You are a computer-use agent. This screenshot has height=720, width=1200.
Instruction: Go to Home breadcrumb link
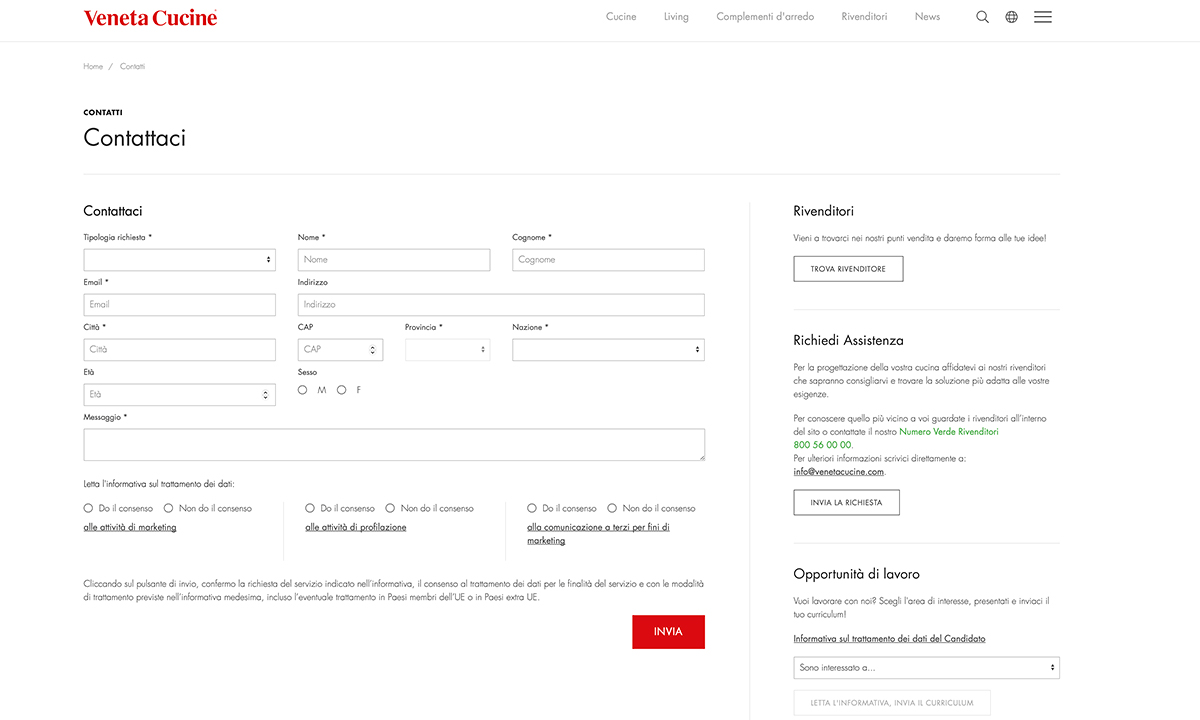click(93, 66)
